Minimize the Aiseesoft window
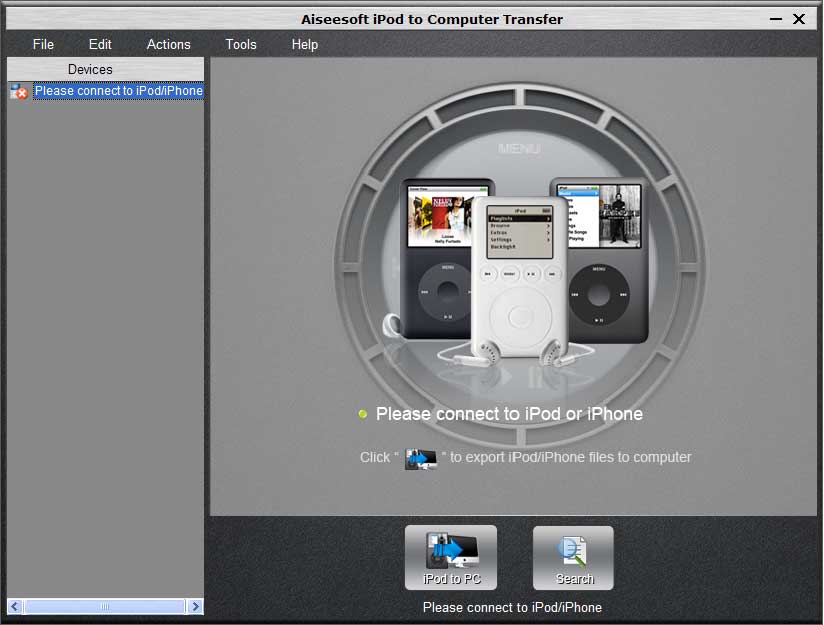 pos(776,19)
